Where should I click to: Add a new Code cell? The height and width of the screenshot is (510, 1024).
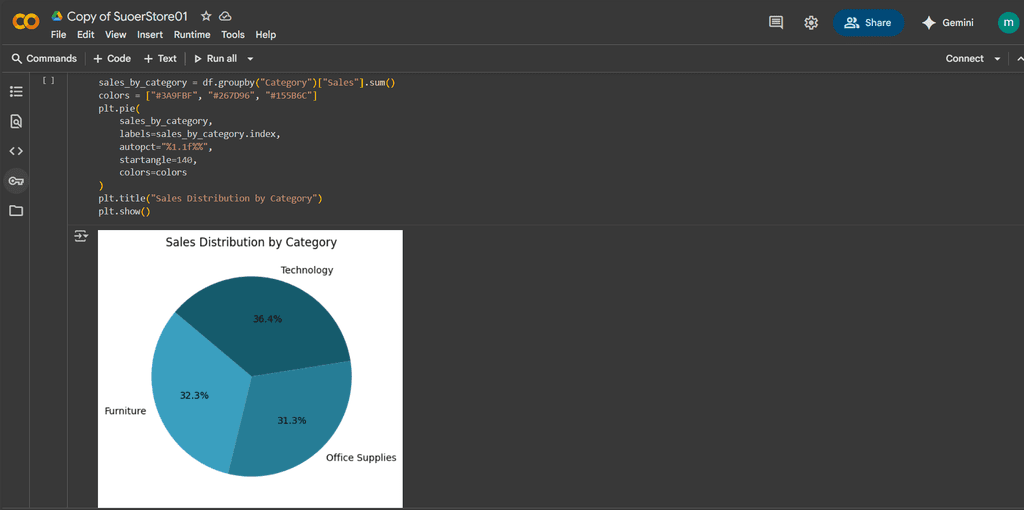tap(112, 59)
